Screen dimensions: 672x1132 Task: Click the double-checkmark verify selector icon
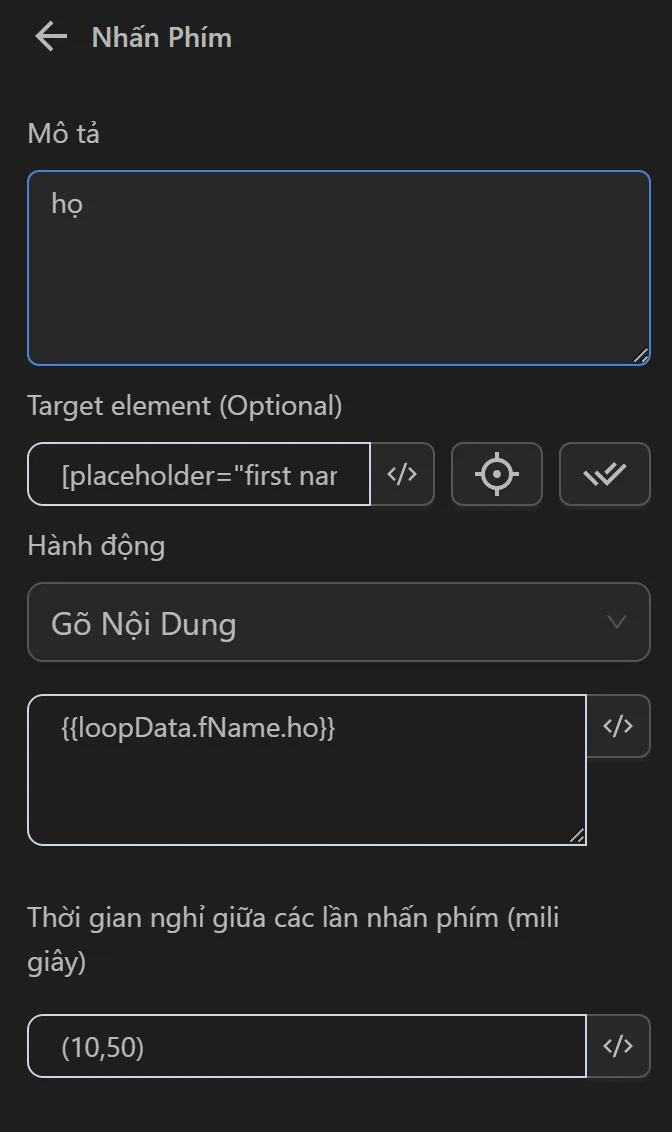pos(605,474)
